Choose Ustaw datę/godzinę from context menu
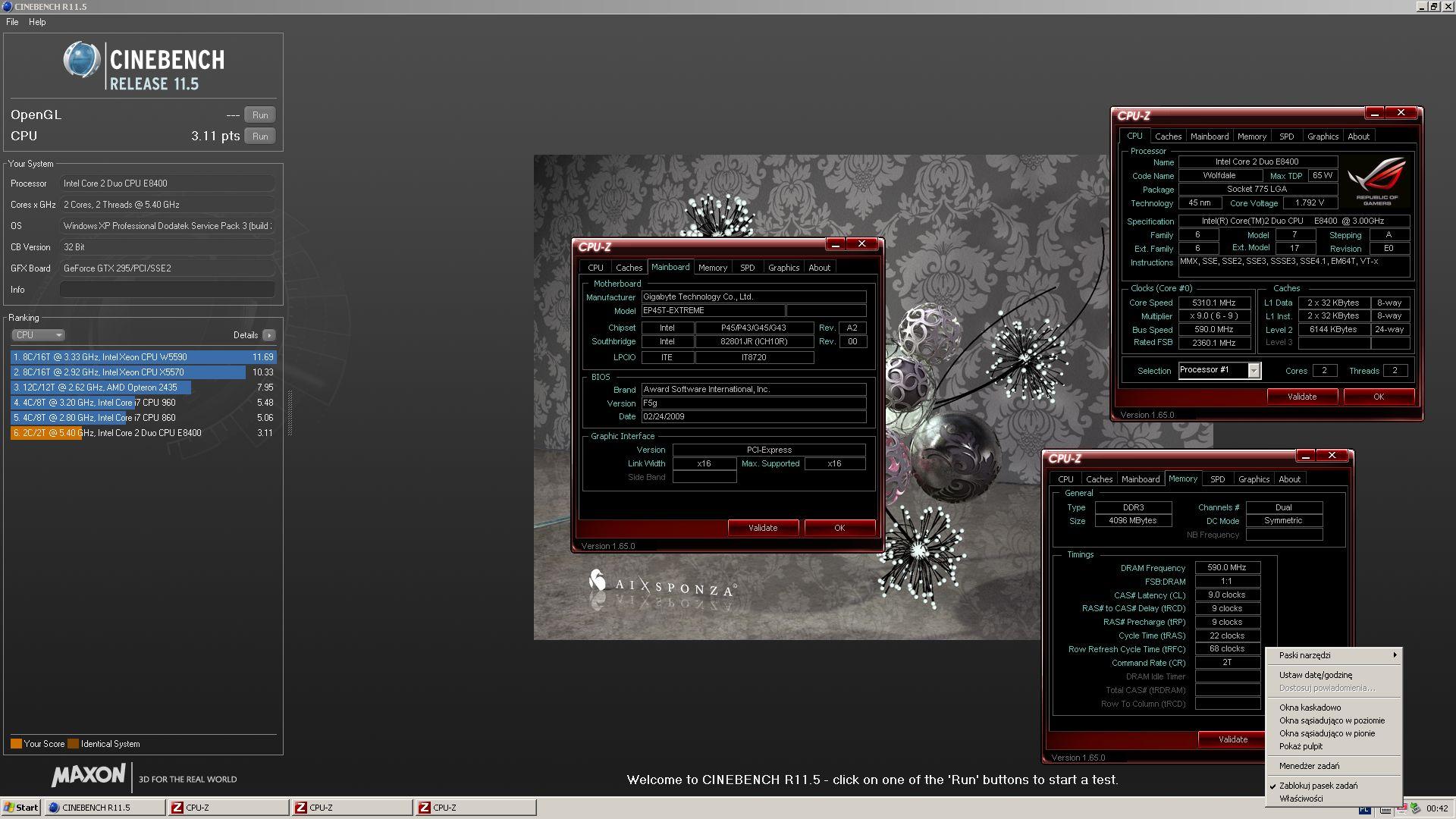Screen dimensions: 1456x819 (x=1334, y=675)
